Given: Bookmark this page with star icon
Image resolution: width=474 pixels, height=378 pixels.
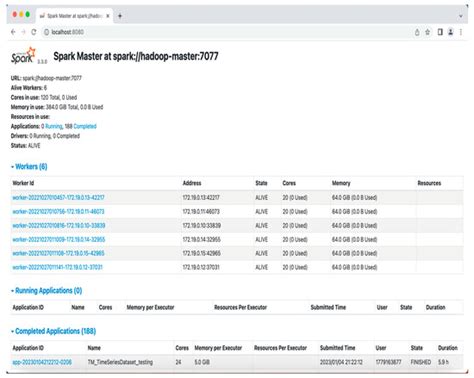Looking at the screenshot, I should coord(428,32).
